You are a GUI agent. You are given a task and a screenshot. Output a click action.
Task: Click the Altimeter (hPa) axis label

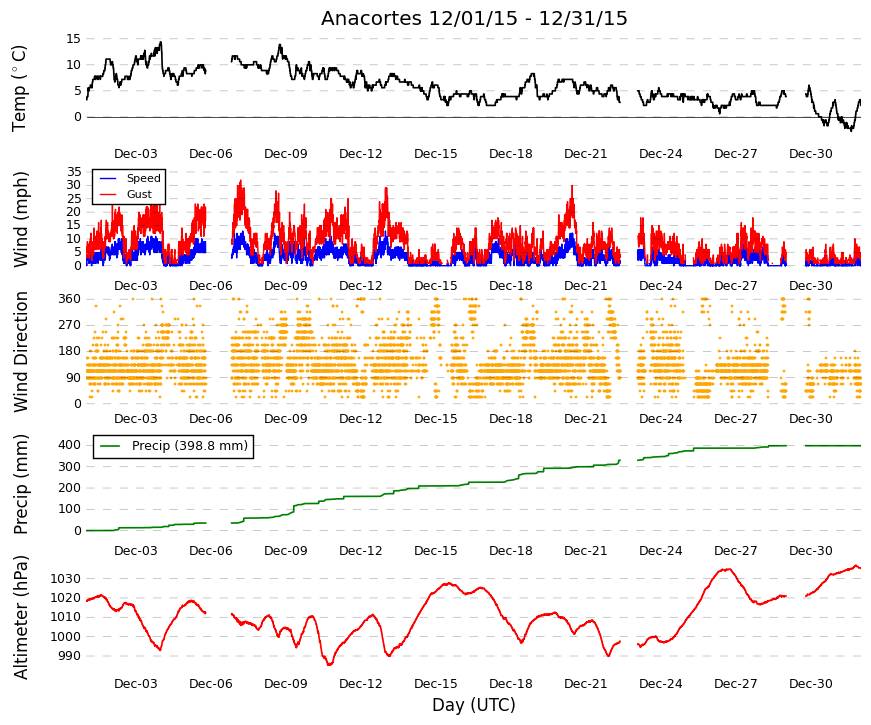pyautogui.click(x=20, y=617)
